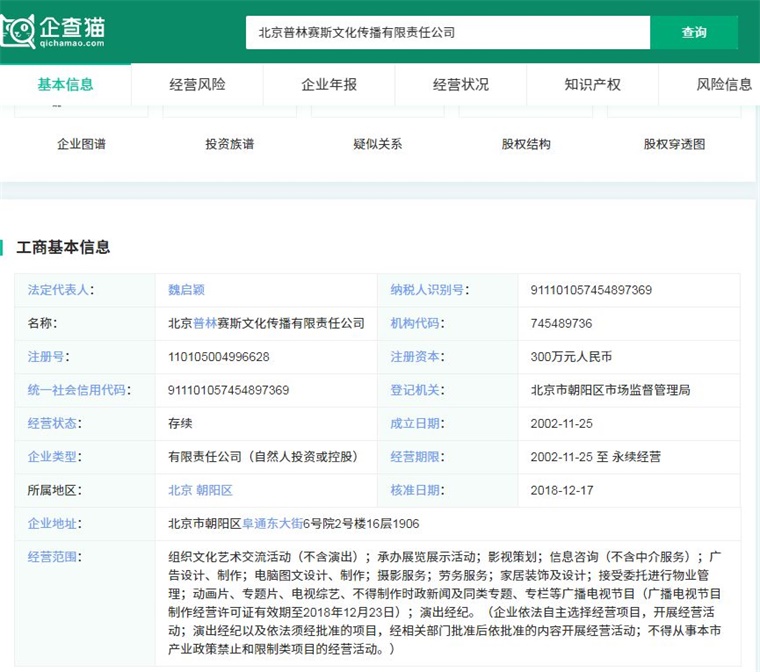Switch to the 经营状况 tab
Image resolution: width=760 pixels, height=672 pixels.
[461, 84]
